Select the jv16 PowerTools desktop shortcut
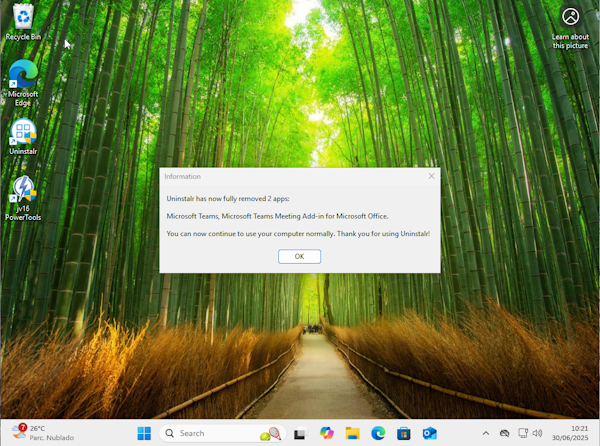This screenshot has width=600, height=446. click(23, 198)
